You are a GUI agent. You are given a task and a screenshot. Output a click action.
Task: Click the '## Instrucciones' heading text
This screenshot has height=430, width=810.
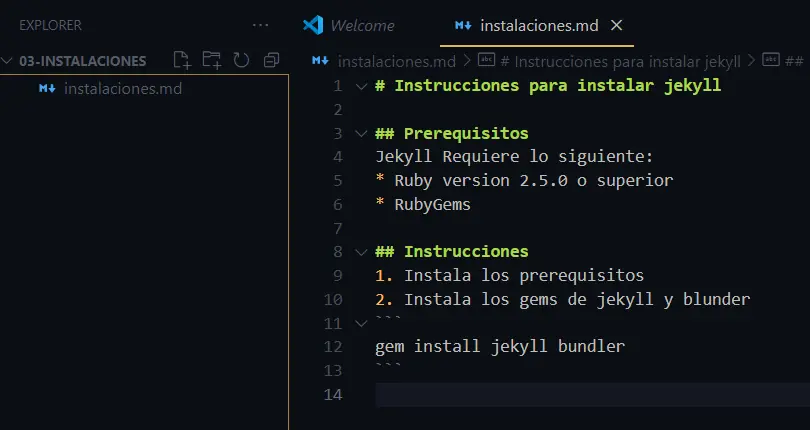click(451, 252)
